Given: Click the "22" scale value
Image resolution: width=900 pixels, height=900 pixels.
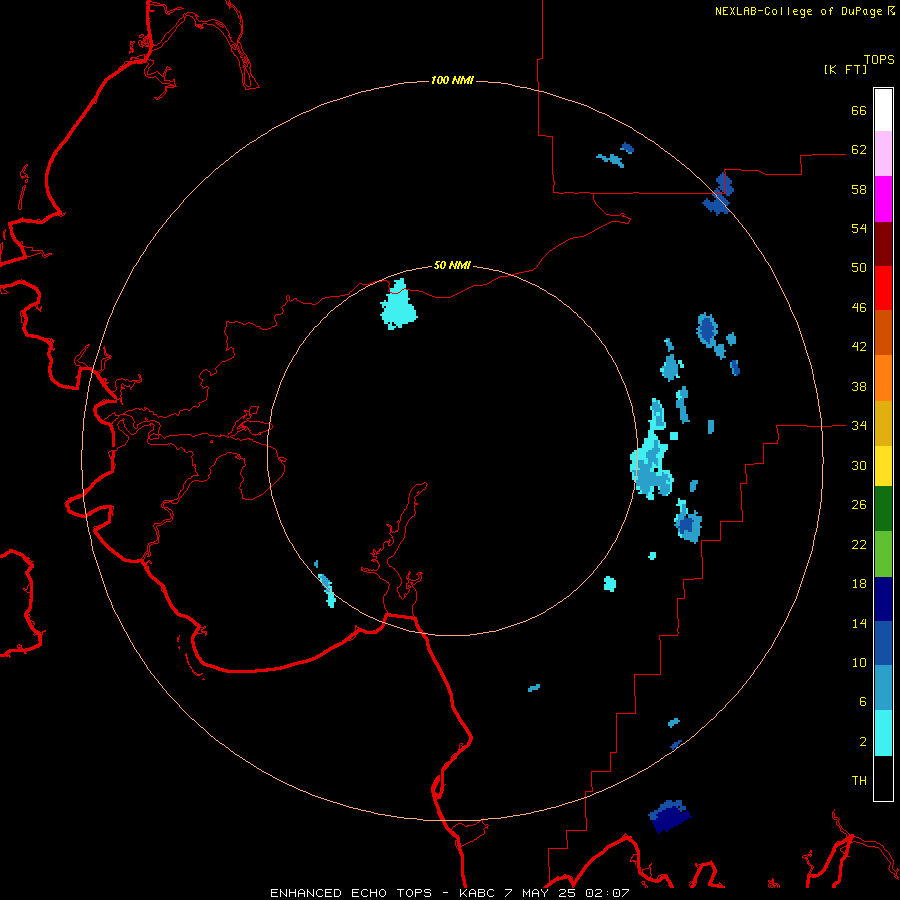Looking at the screenshot, I should [x=859, y=545].
